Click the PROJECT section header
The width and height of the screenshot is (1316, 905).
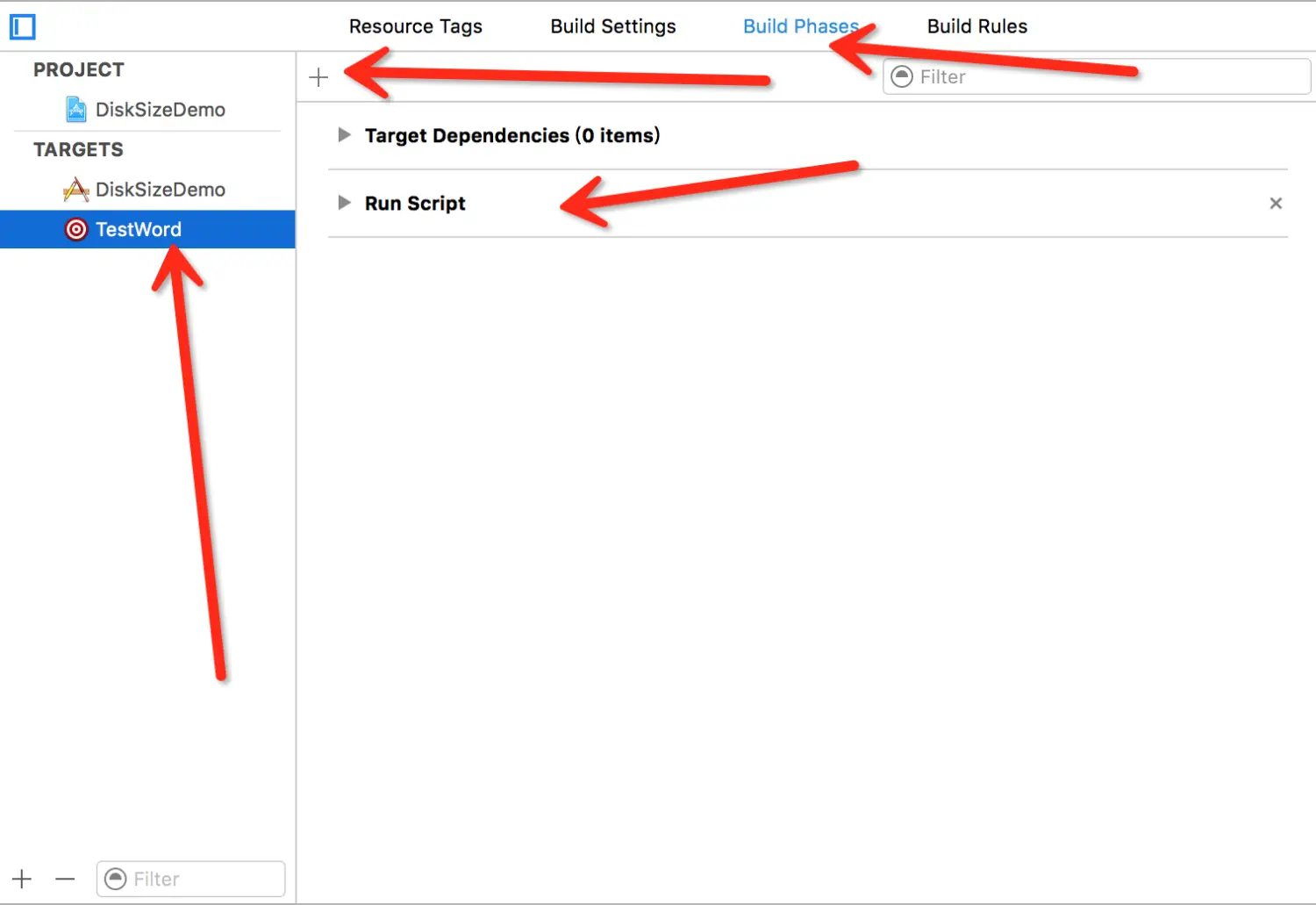pyautogui.click(x=79, y=70)
